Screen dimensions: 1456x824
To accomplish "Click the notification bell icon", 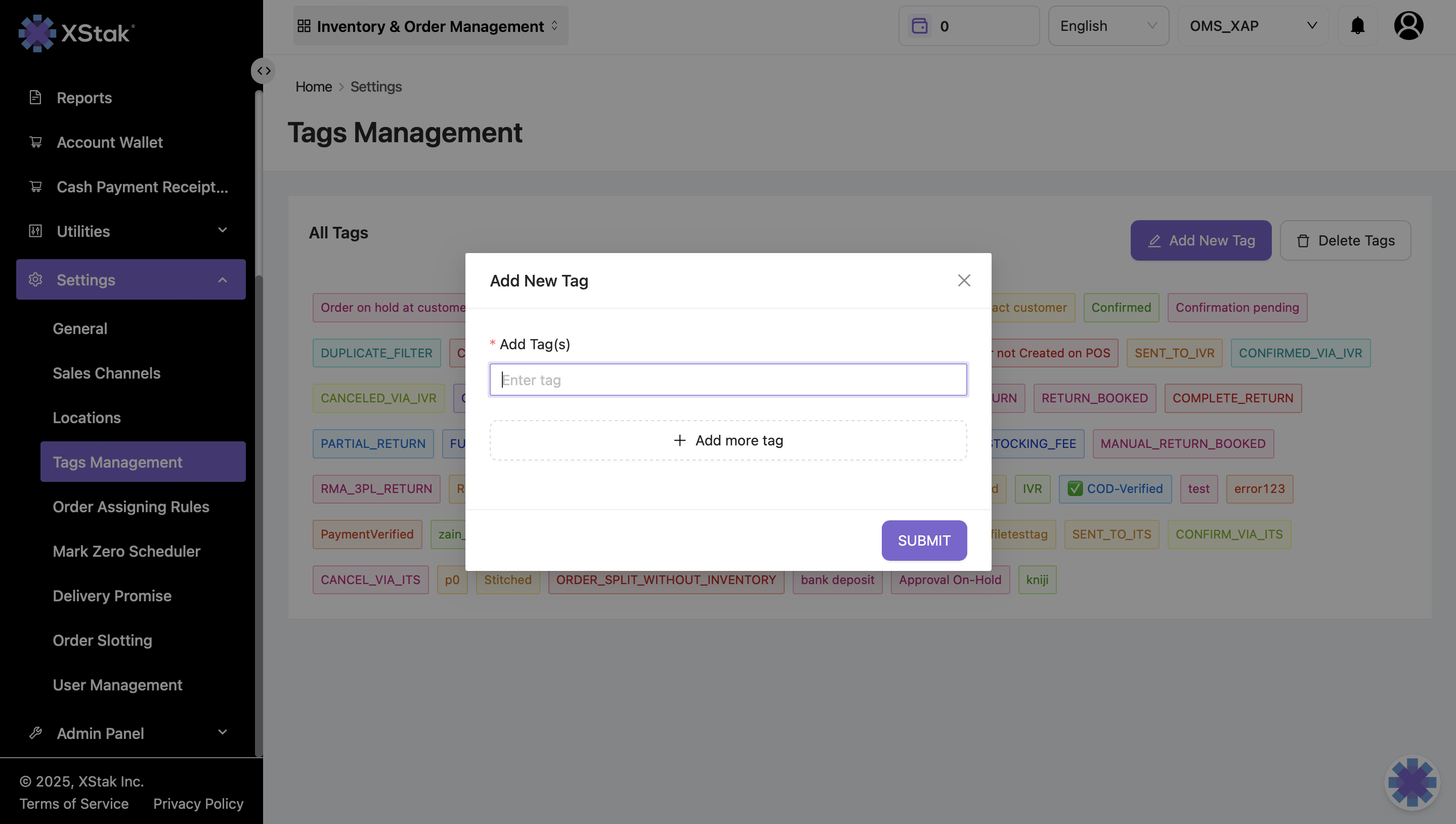I will (x=1357, y=26).
